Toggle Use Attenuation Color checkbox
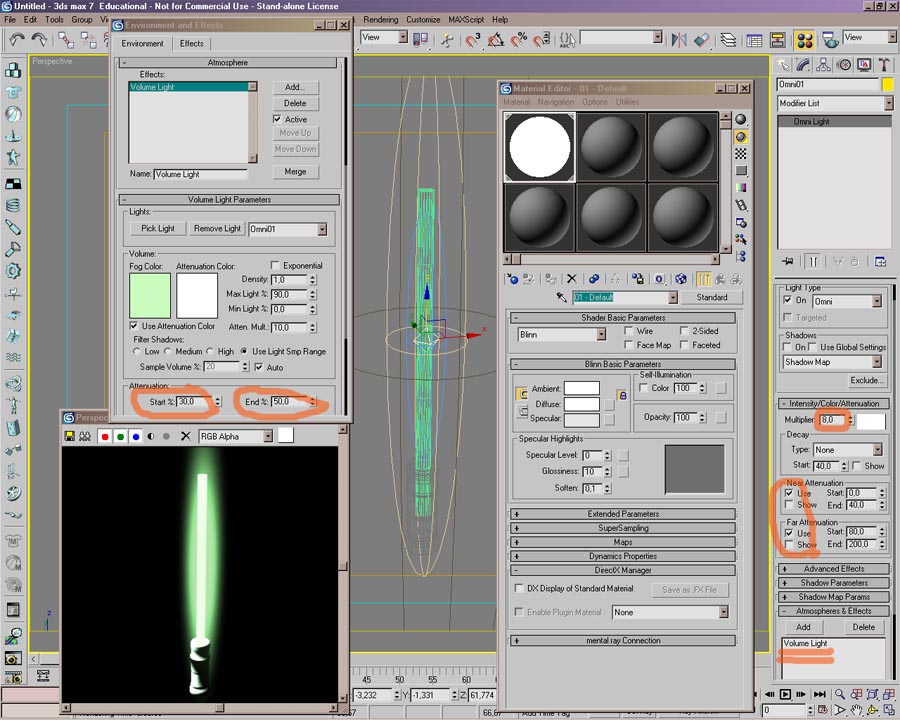The image size is (900, 720). coord(134,326)
